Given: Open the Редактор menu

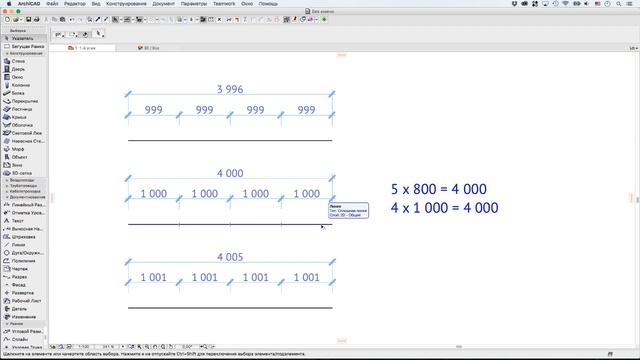Looking at the screenshot, I should (x=75, y=4).
